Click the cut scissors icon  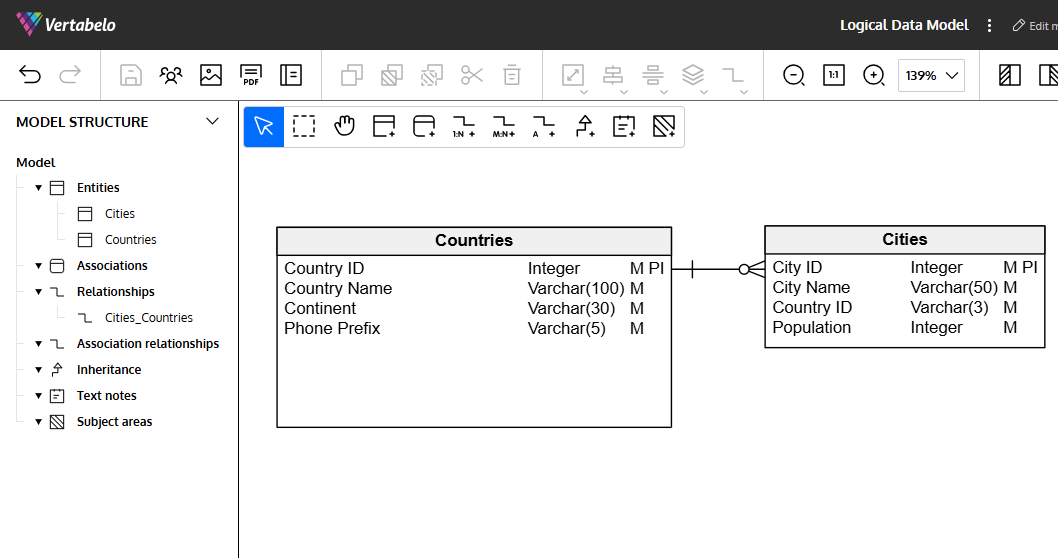coord(472,75)
